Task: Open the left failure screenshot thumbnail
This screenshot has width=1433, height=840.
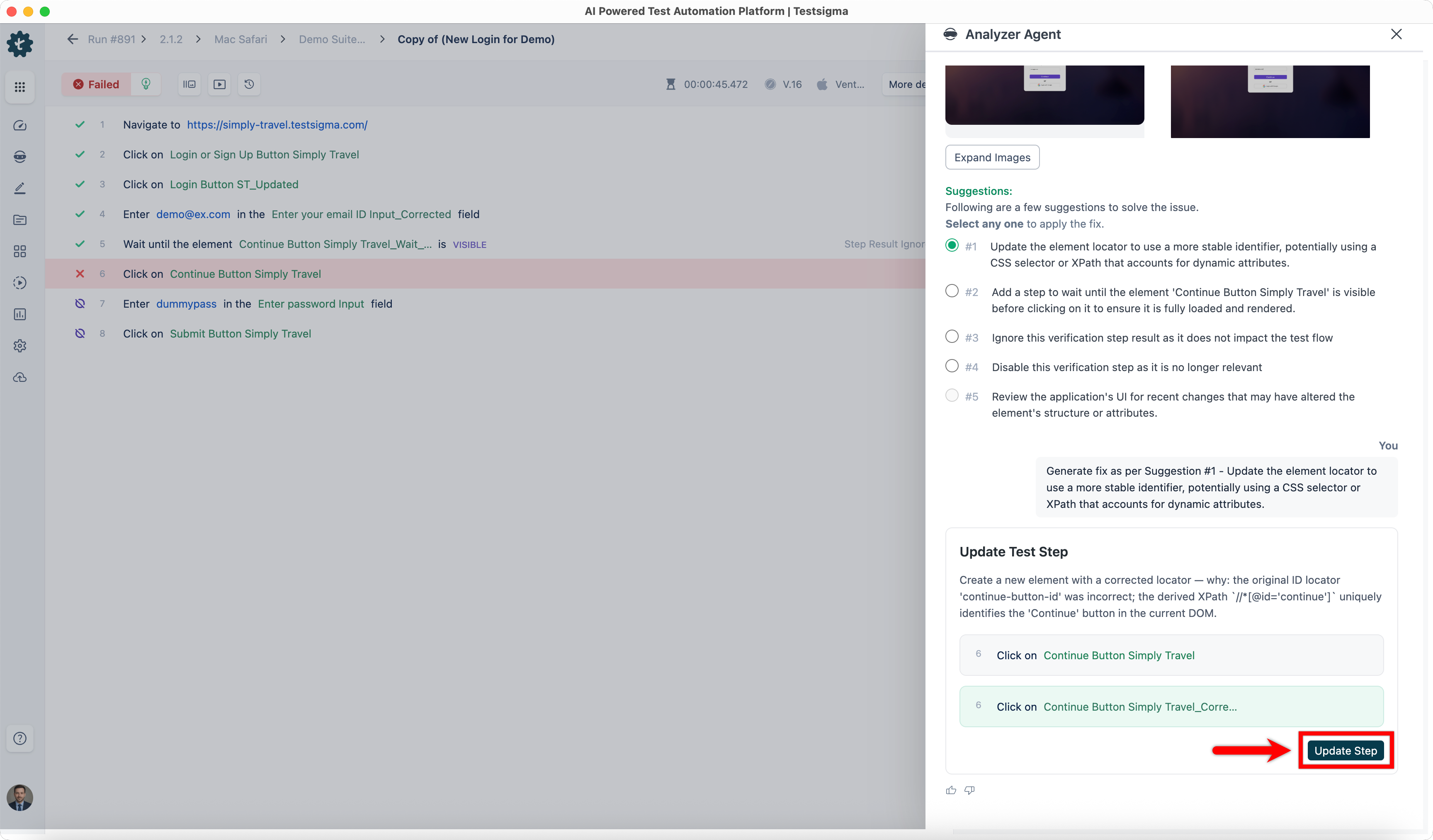Action: click(1044, 95)
